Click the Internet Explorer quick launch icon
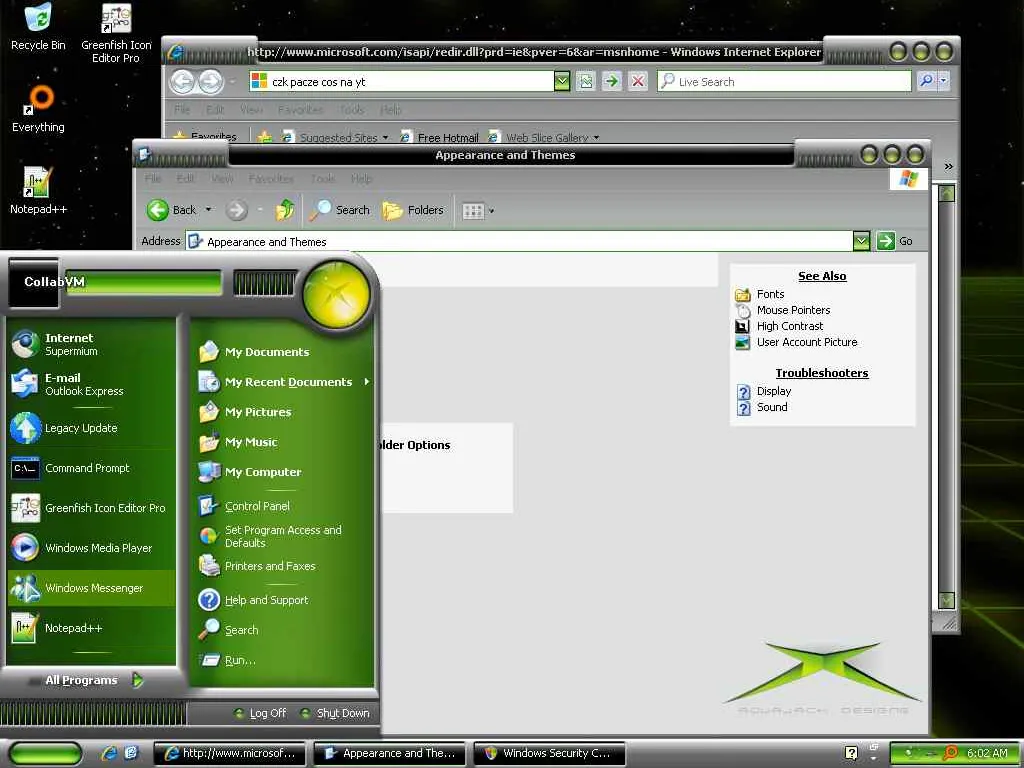1024x768 pixels. tap(110, 753)
